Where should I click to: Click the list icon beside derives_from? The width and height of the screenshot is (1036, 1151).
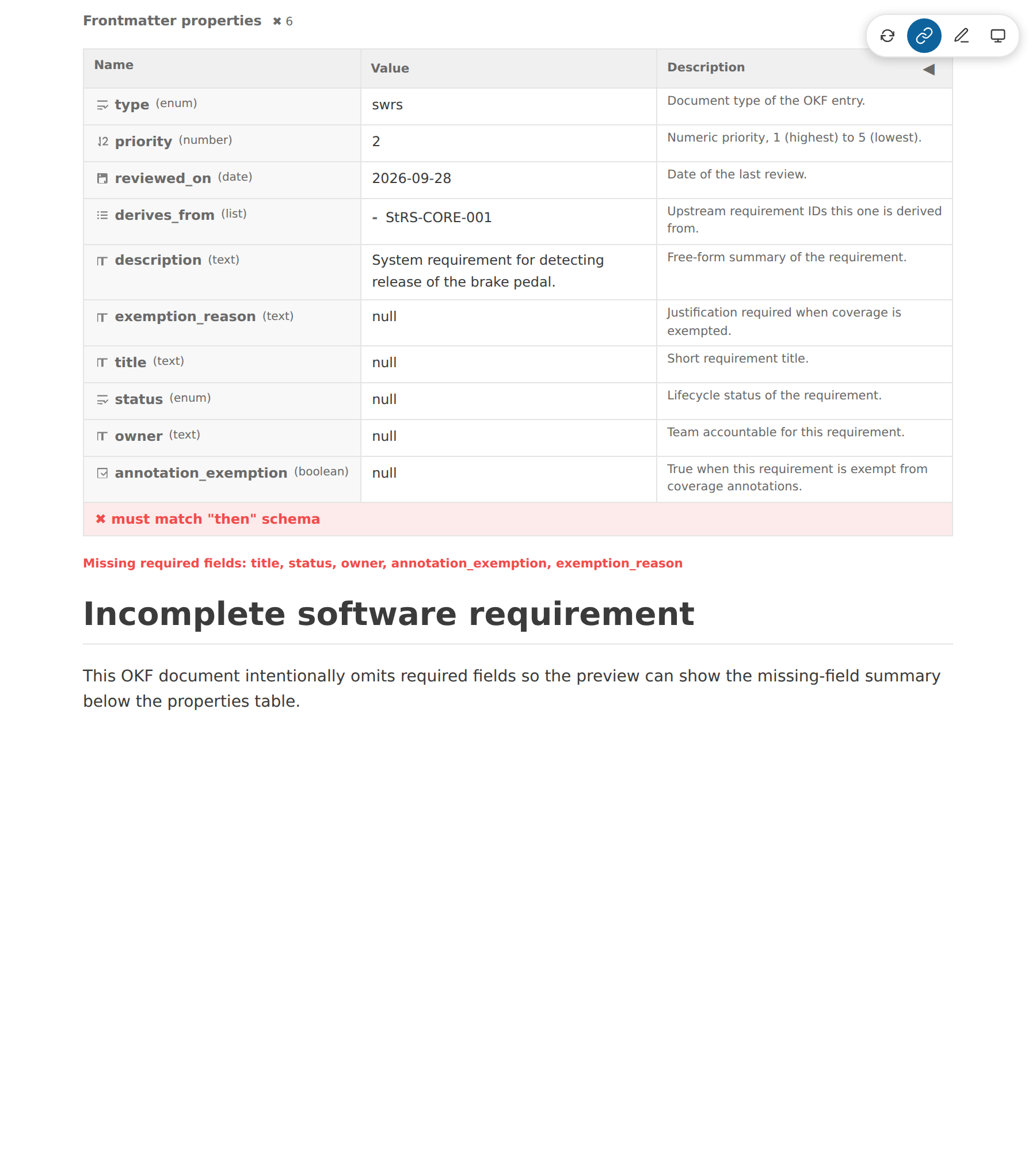[x=102, y=215]
